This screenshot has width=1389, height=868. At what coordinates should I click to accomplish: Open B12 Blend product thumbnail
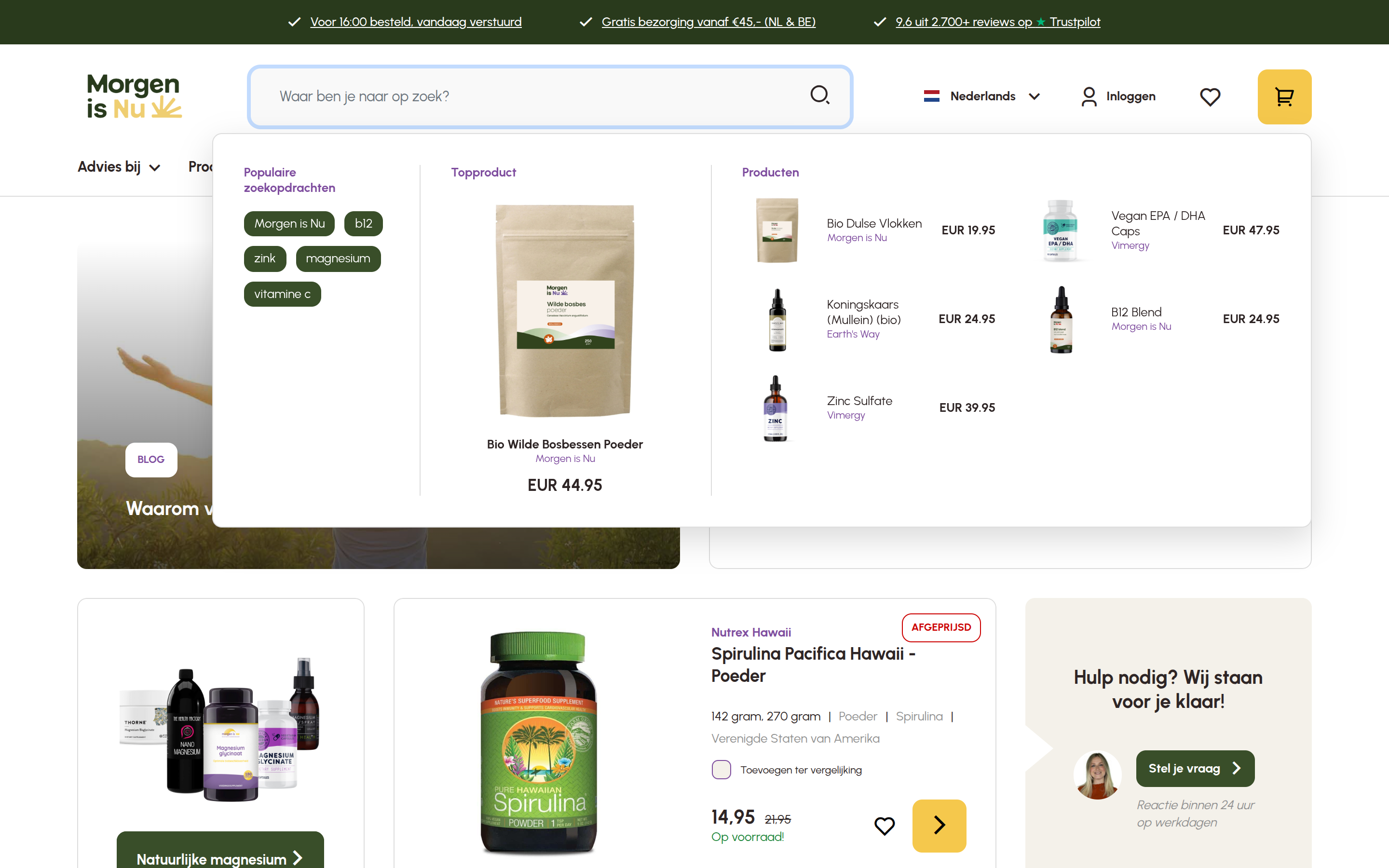tap(1061, 319)
